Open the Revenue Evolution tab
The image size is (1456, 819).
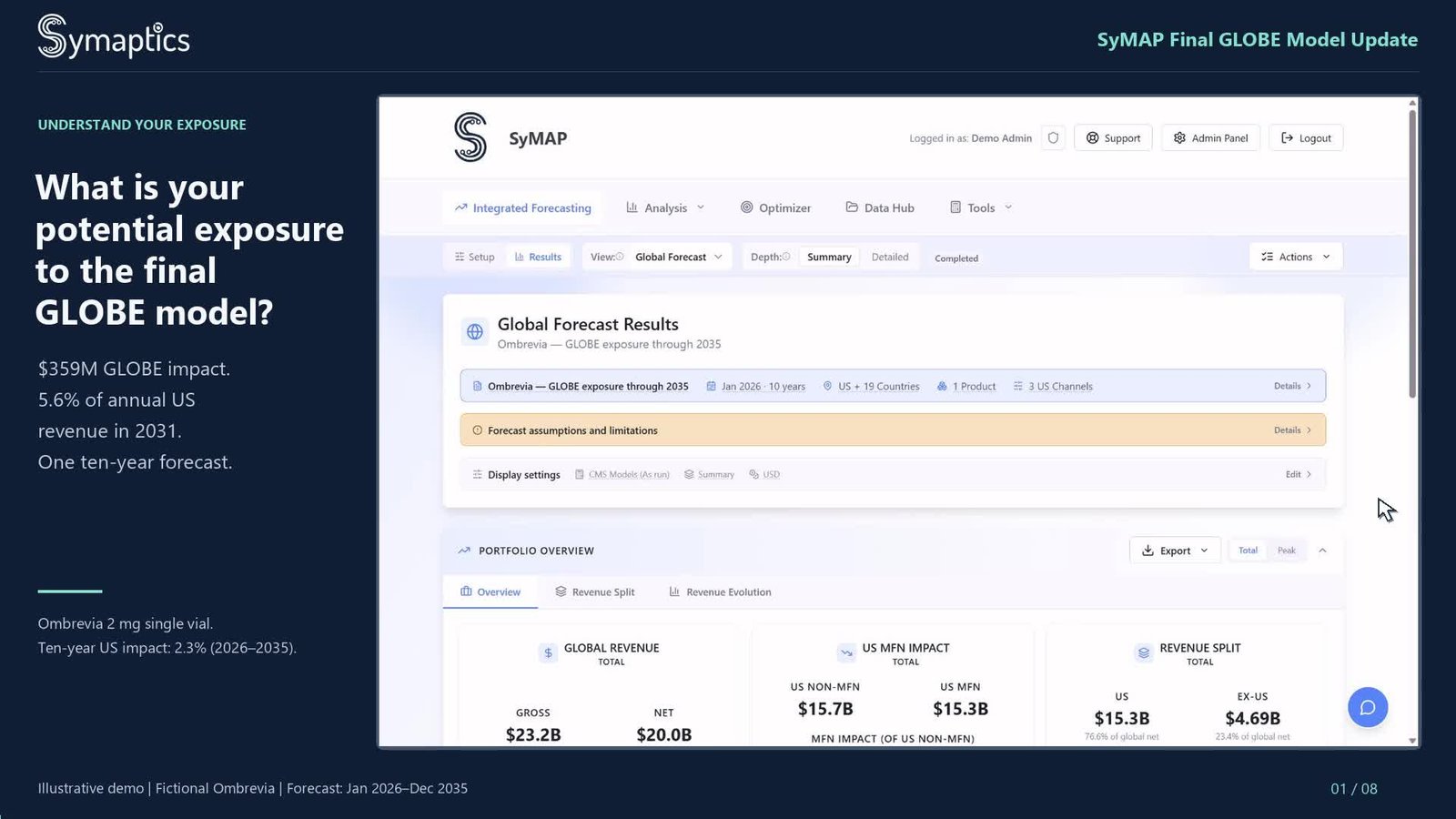[720, 591]
